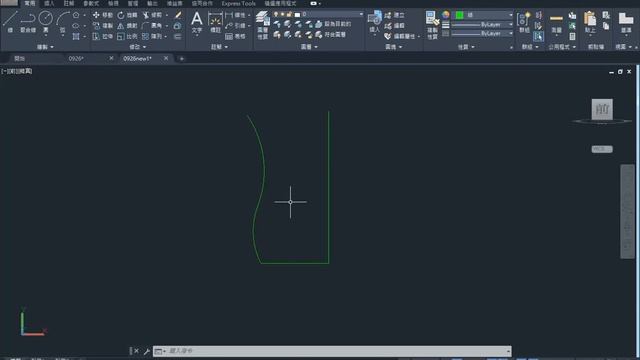Open Layer Properties manager
The width and height of the screenshot is (640, 360).
pyautogui.click(x=262, y=24)
